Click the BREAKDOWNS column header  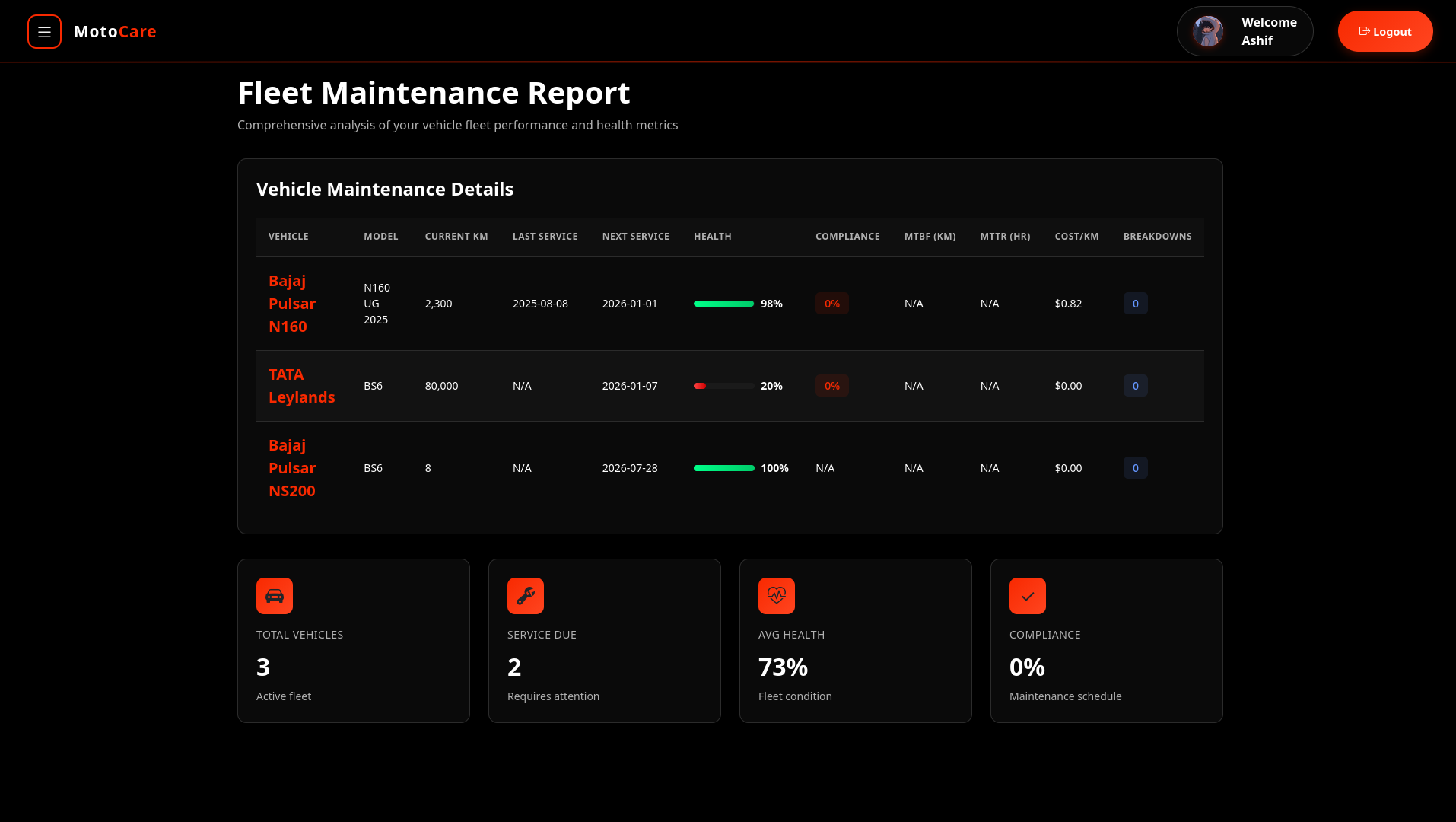(x=1158, y=237)
